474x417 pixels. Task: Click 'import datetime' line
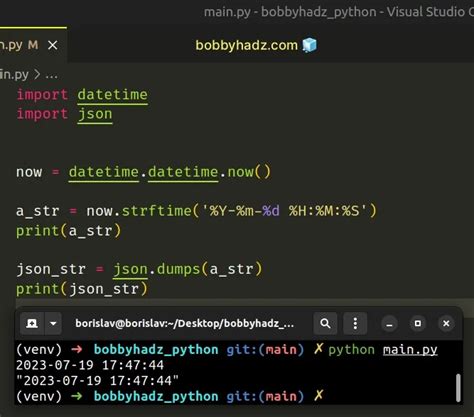pyautogui.click(x=82, y=95)
